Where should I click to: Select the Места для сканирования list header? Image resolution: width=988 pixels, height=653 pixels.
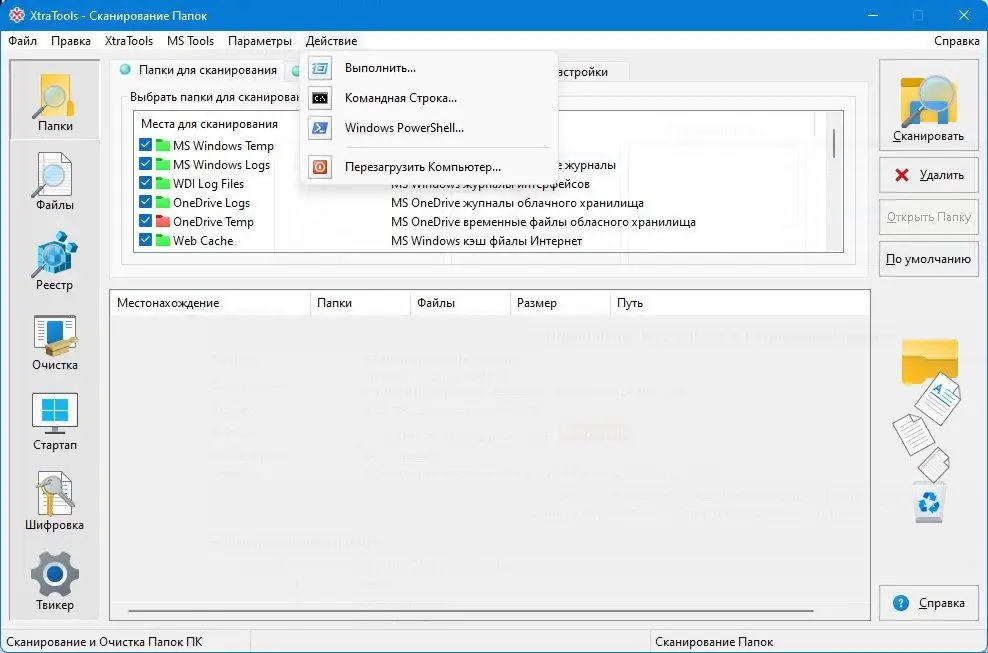(209, 124)
